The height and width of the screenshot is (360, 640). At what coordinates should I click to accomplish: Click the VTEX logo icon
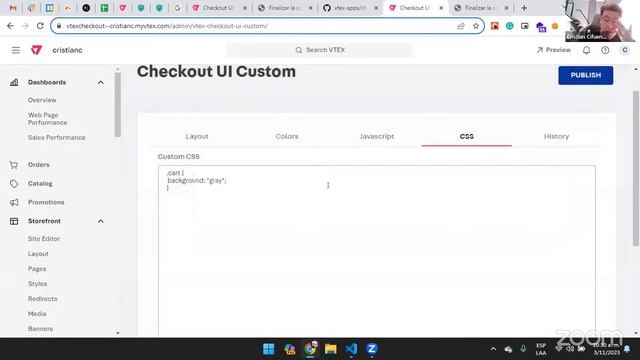[36, 50]
